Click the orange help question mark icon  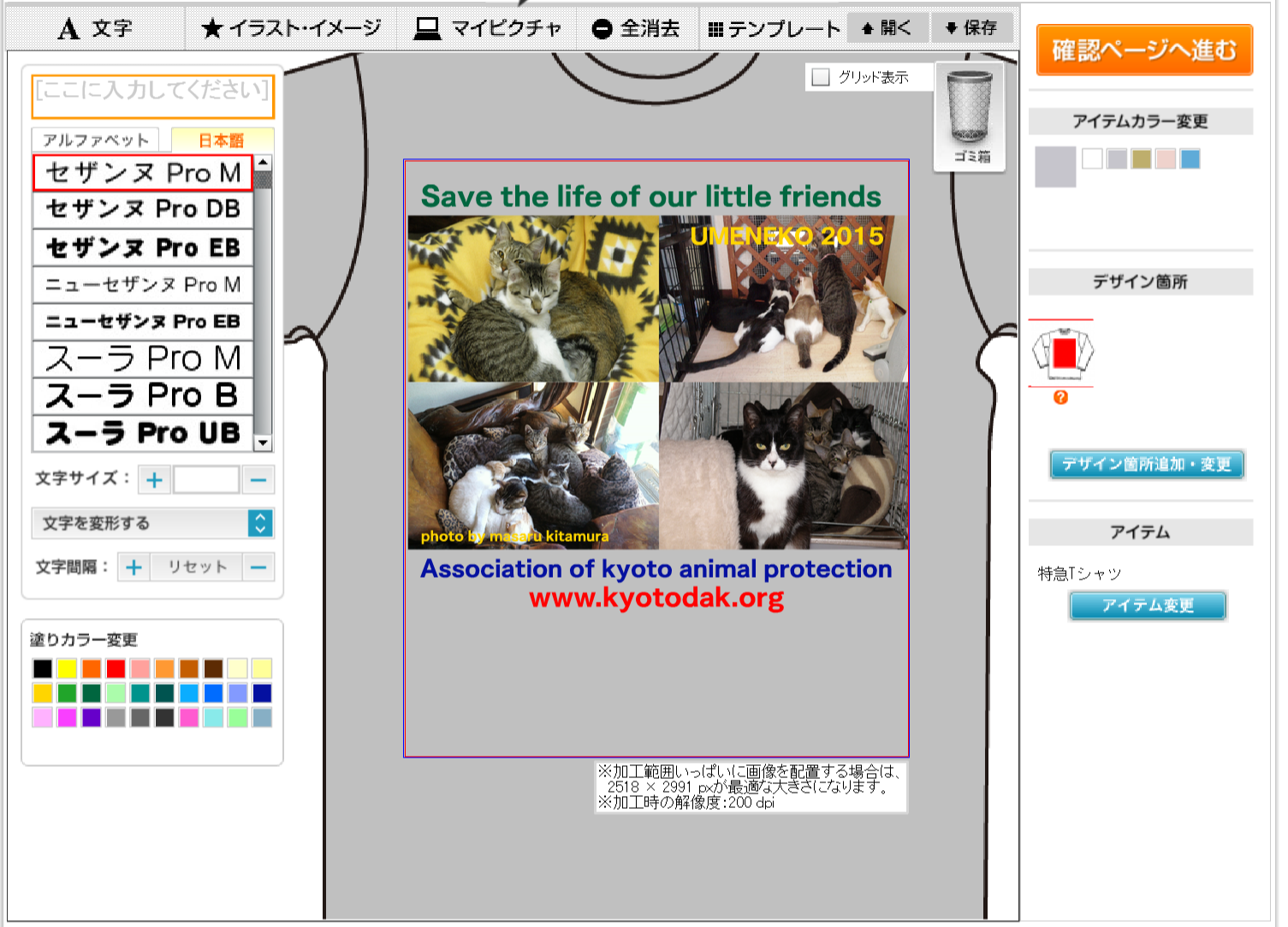1060,397
